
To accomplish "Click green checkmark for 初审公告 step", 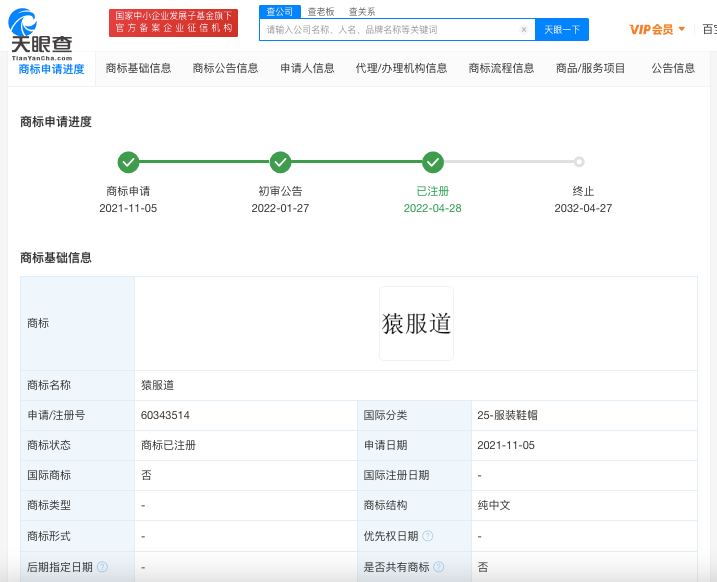I will point(280,162).
